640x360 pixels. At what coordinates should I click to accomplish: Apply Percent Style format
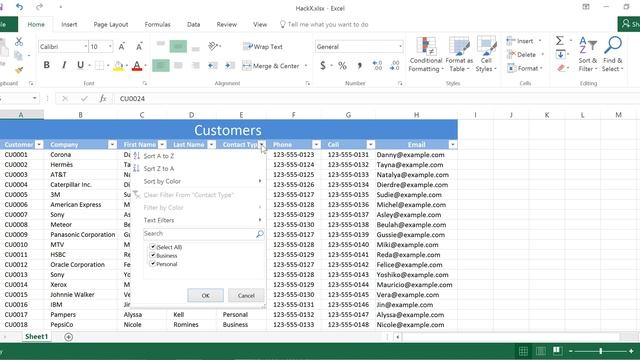tap(342, 65)
